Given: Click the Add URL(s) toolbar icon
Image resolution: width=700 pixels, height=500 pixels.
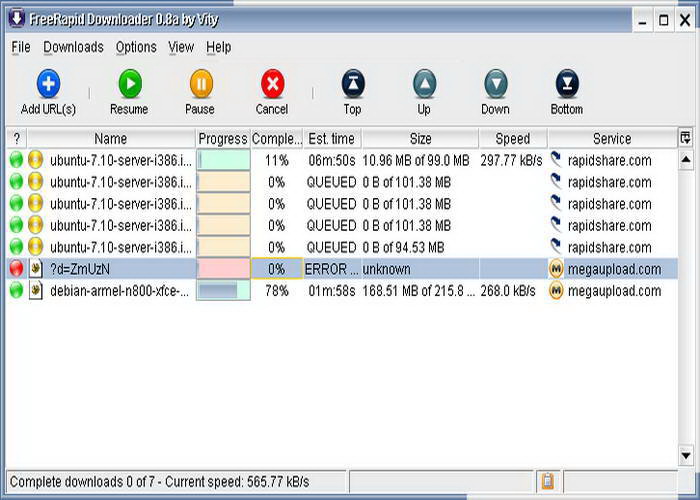Looking at the screenshot, I should (48, 84).
